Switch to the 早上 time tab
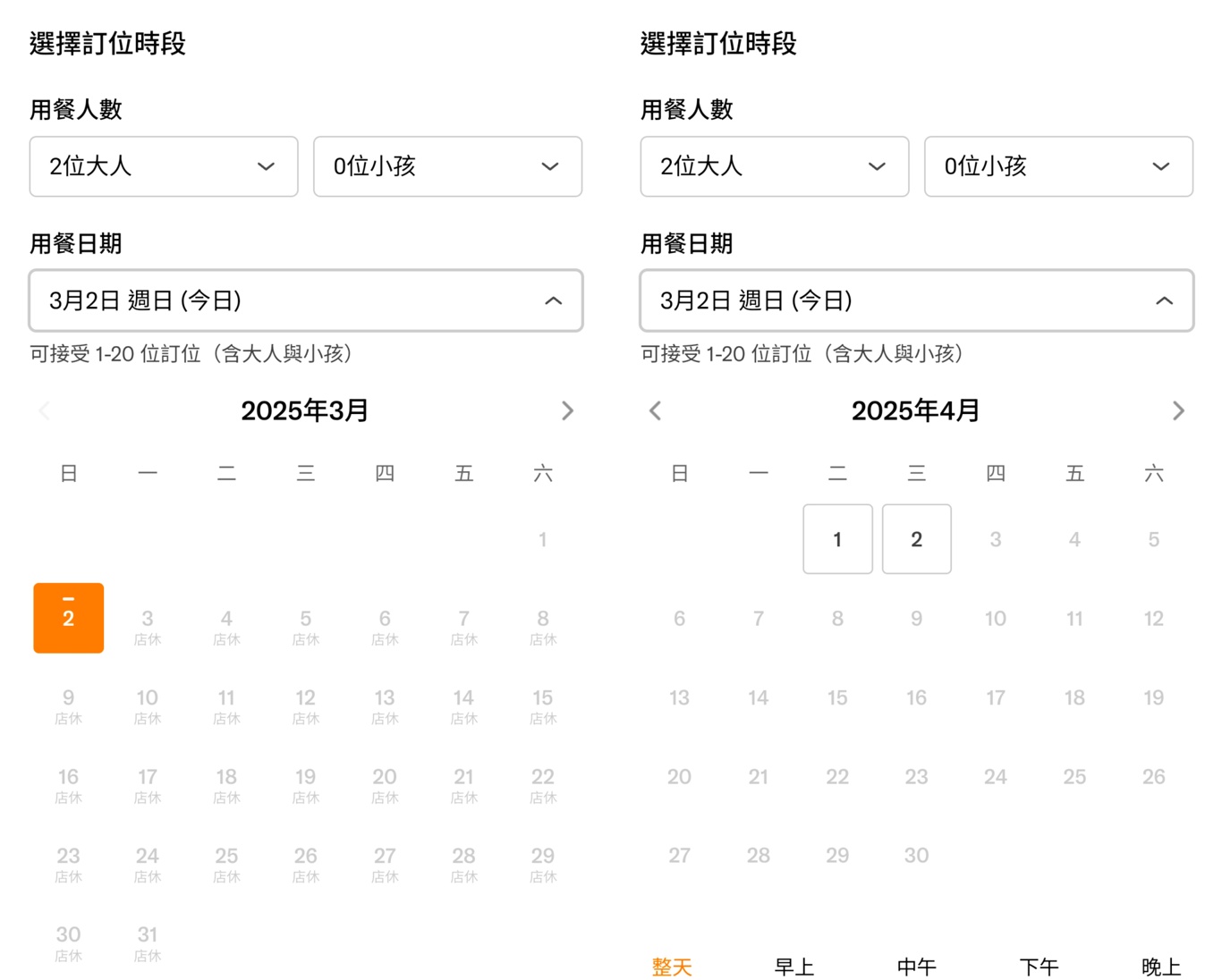This screenshot has width=1222, height=980. [794, 967]
